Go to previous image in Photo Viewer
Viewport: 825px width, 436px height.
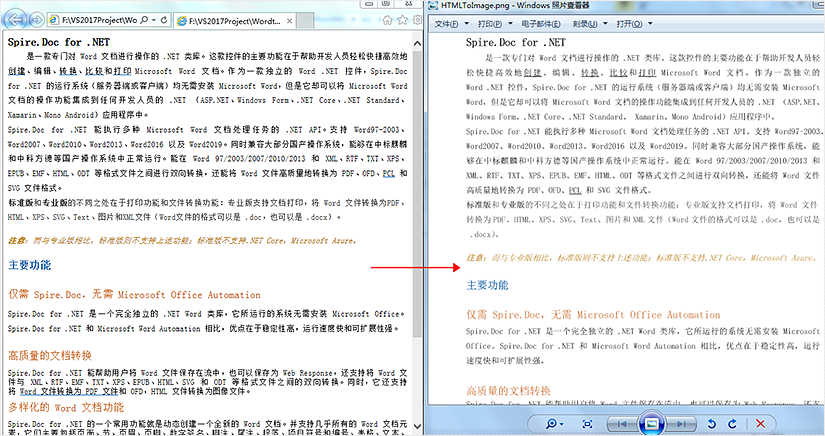(622, 423)
